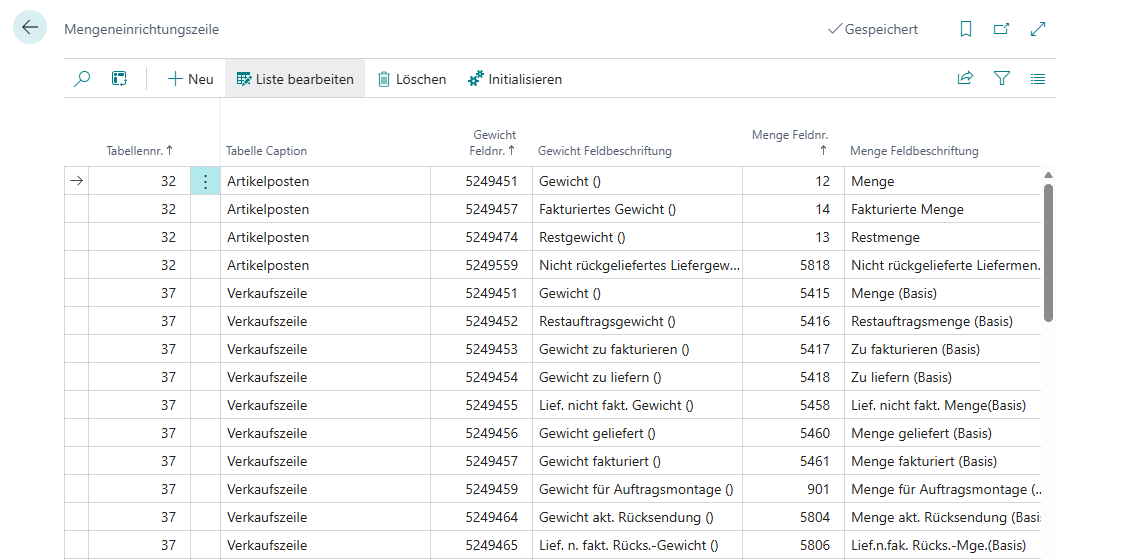Viewport: 1121px width, 560px height.
Task: Open row menu dots for Gewicht () Artikelposten
Action: point(205,182)
